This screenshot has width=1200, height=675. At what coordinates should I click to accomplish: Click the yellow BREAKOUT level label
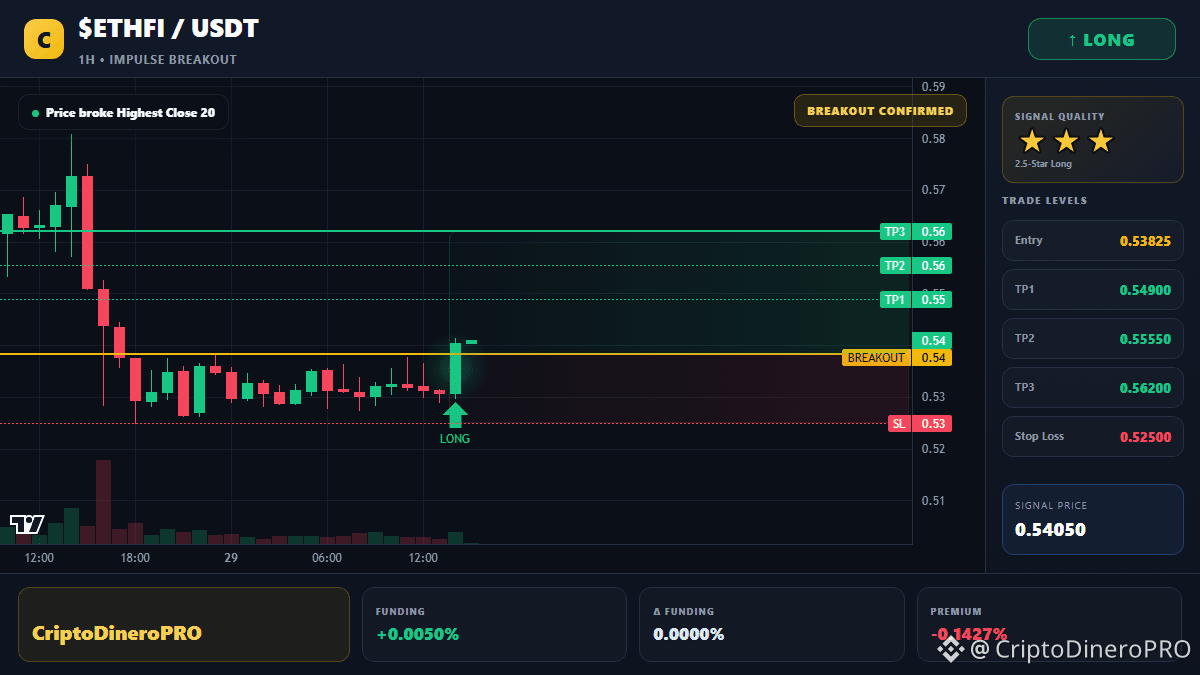897,358
